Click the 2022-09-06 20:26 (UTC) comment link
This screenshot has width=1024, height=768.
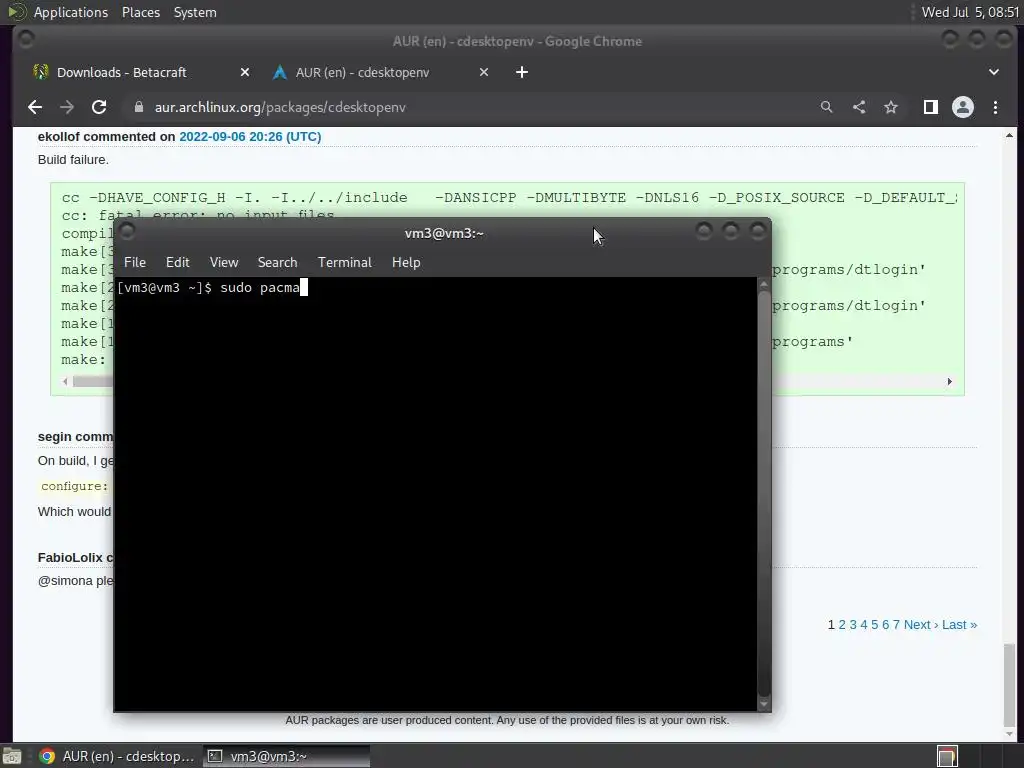[x=250, y=136]
